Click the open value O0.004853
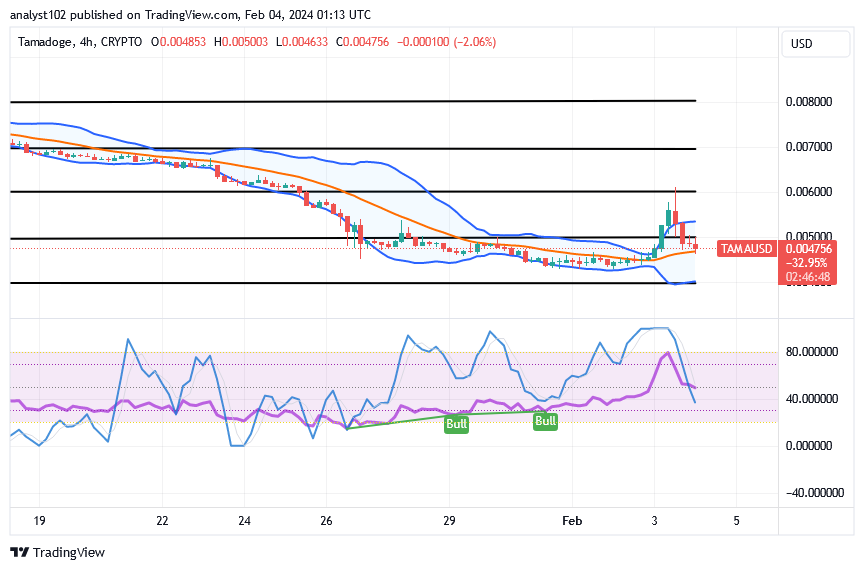Screen dimensions: 864x570 point(179,42)
